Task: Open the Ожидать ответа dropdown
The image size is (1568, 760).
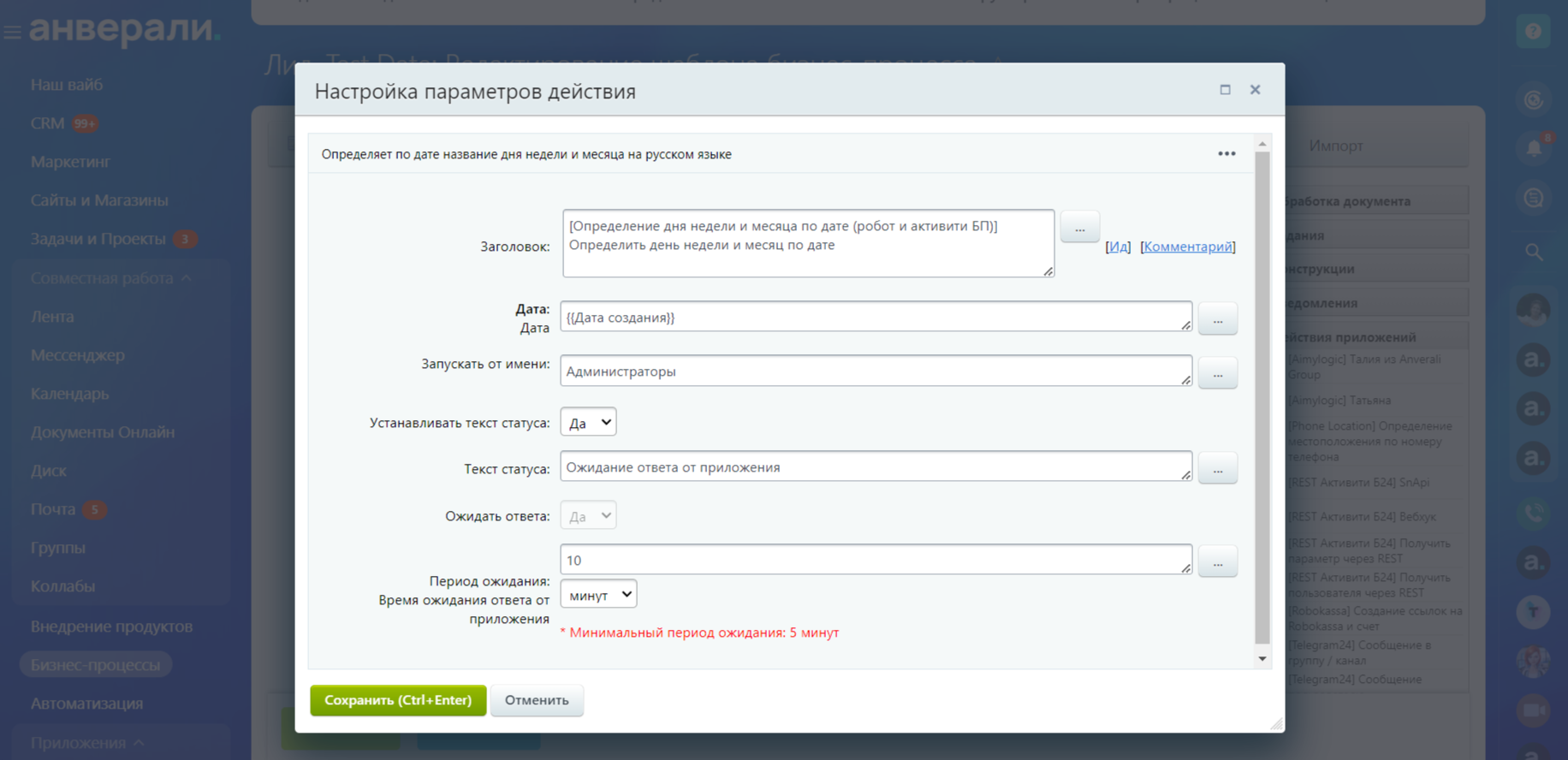Action: pos(588,516)
